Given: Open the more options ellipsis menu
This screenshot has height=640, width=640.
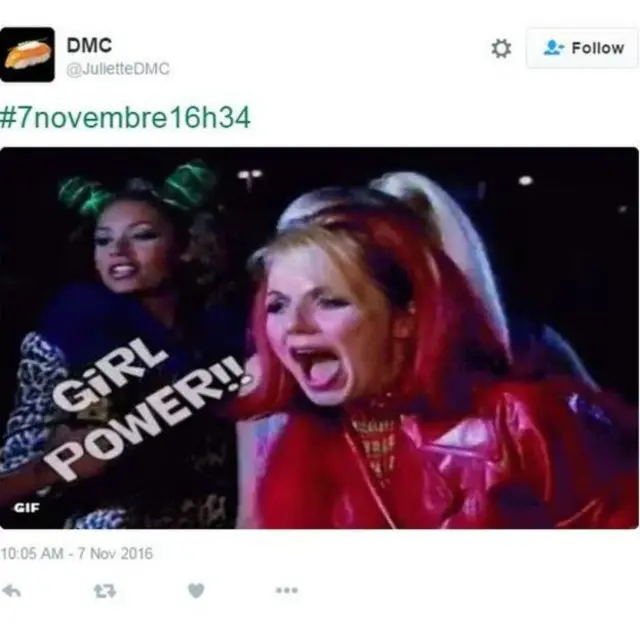Looking at the screenshot, I should (287, 590).
